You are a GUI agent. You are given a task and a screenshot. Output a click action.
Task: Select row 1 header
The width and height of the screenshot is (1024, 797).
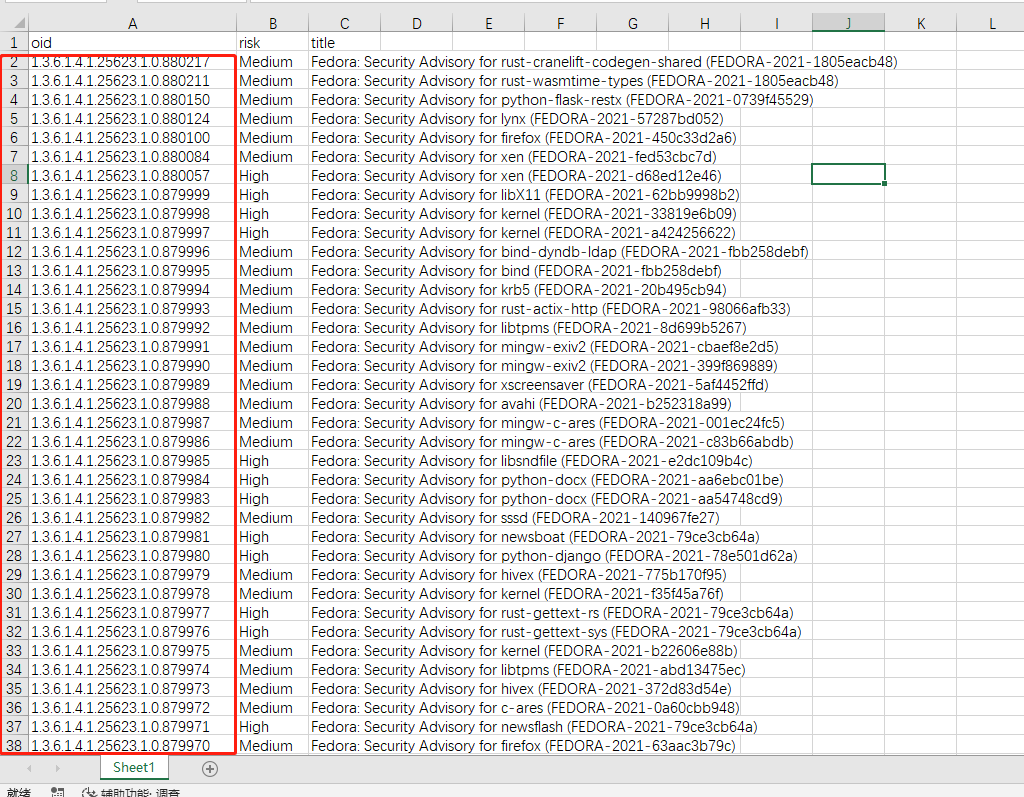[14, 42]
